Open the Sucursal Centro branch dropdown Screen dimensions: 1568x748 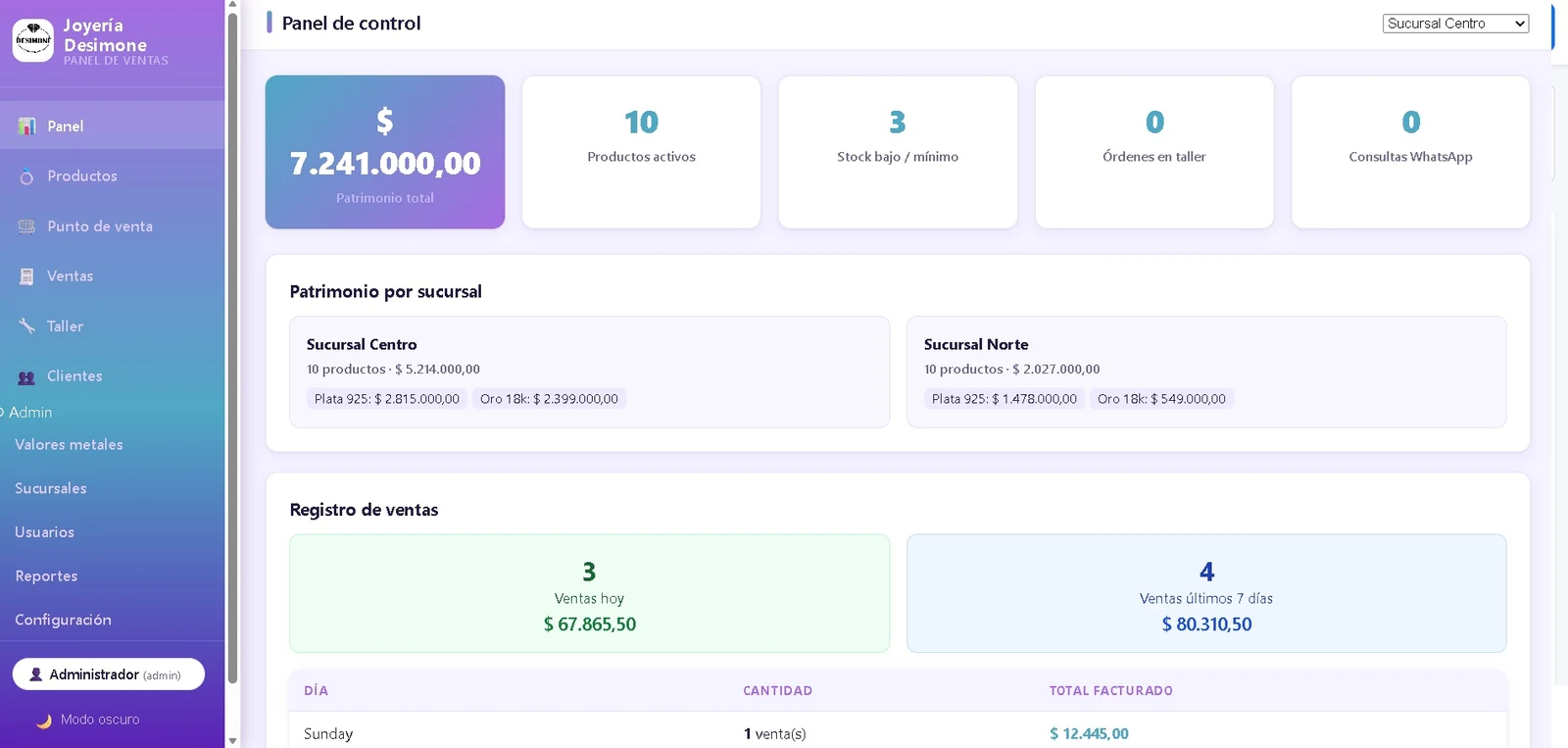pyautogui.click(x=1455, y=24)
